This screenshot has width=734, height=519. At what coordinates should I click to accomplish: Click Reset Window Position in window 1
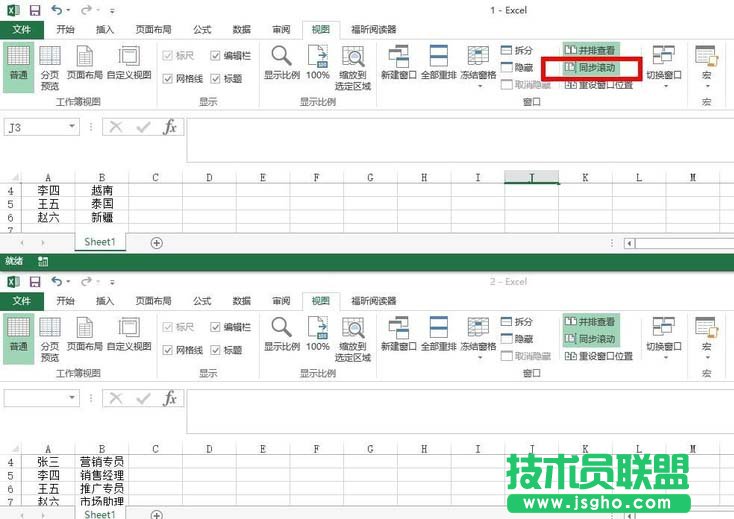(x=599, y=85)
